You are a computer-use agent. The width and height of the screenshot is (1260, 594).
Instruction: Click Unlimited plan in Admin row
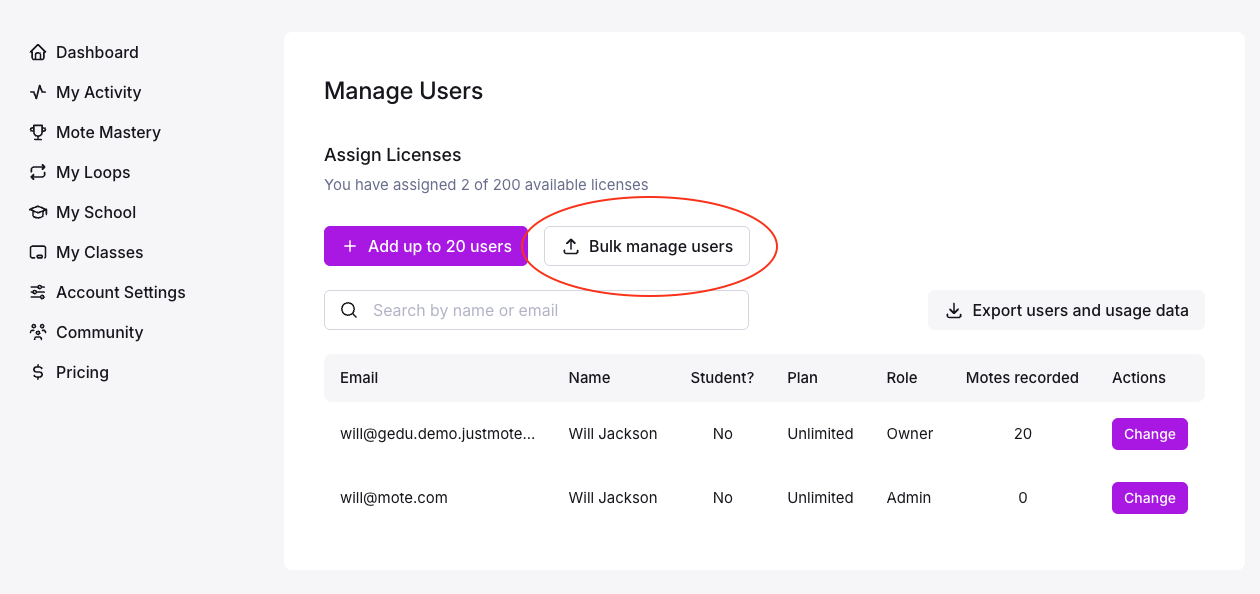click(x=820, y=498)
